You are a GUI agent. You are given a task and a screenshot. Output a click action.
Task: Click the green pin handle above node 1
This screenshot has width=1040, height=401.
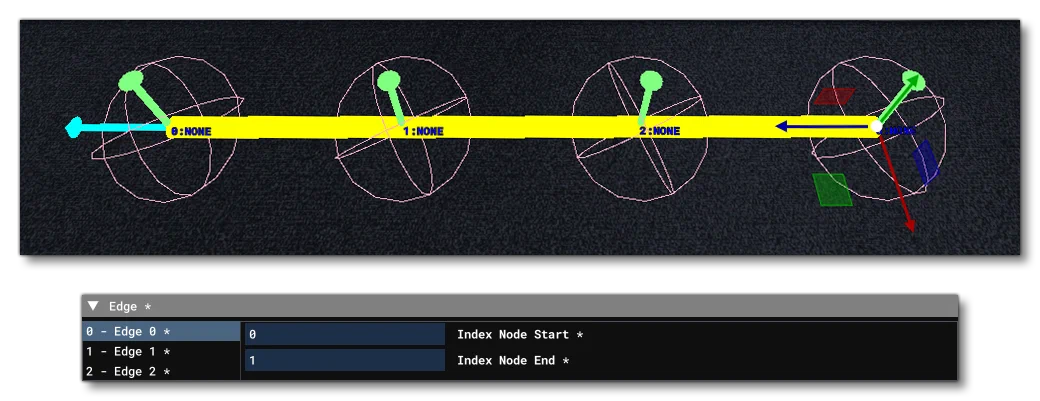389,81
